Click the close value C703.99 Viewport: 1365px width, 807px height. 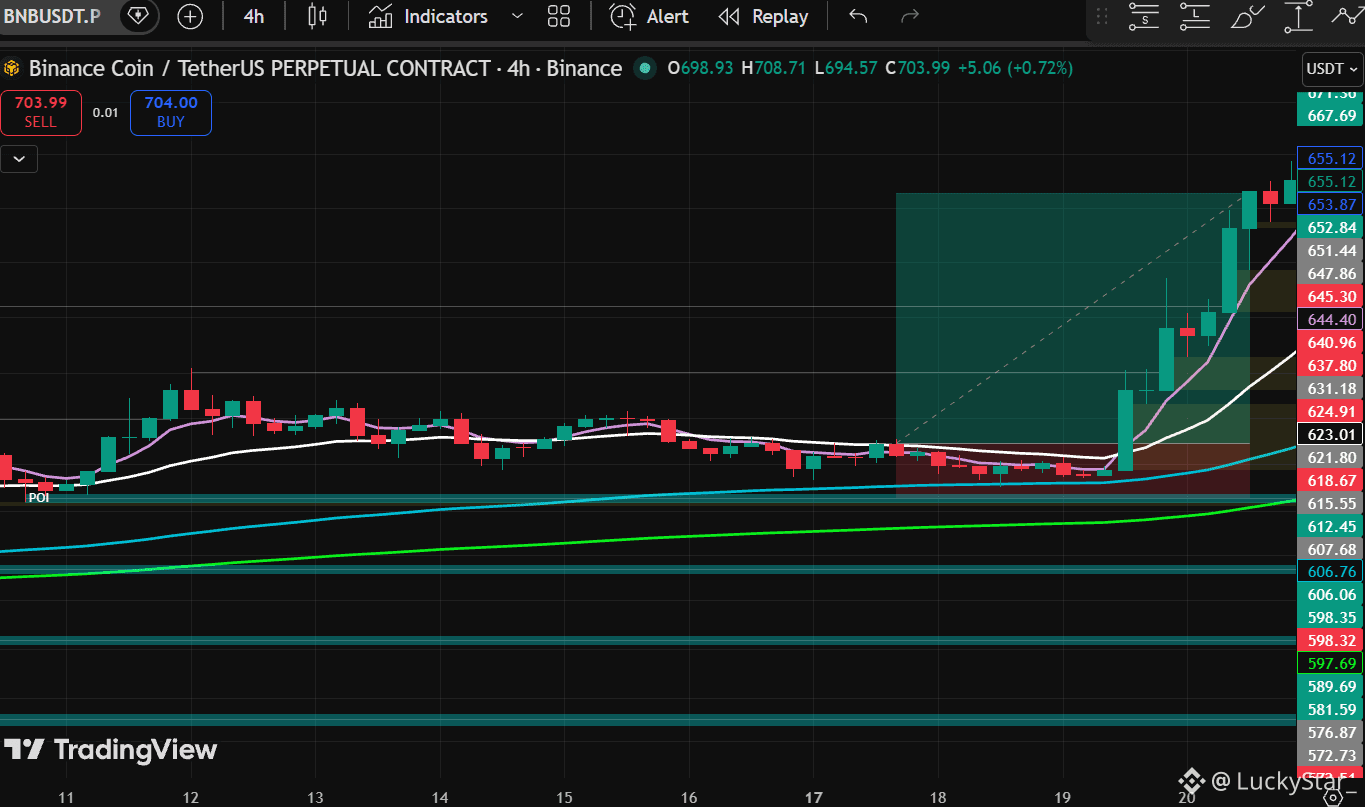918,68
